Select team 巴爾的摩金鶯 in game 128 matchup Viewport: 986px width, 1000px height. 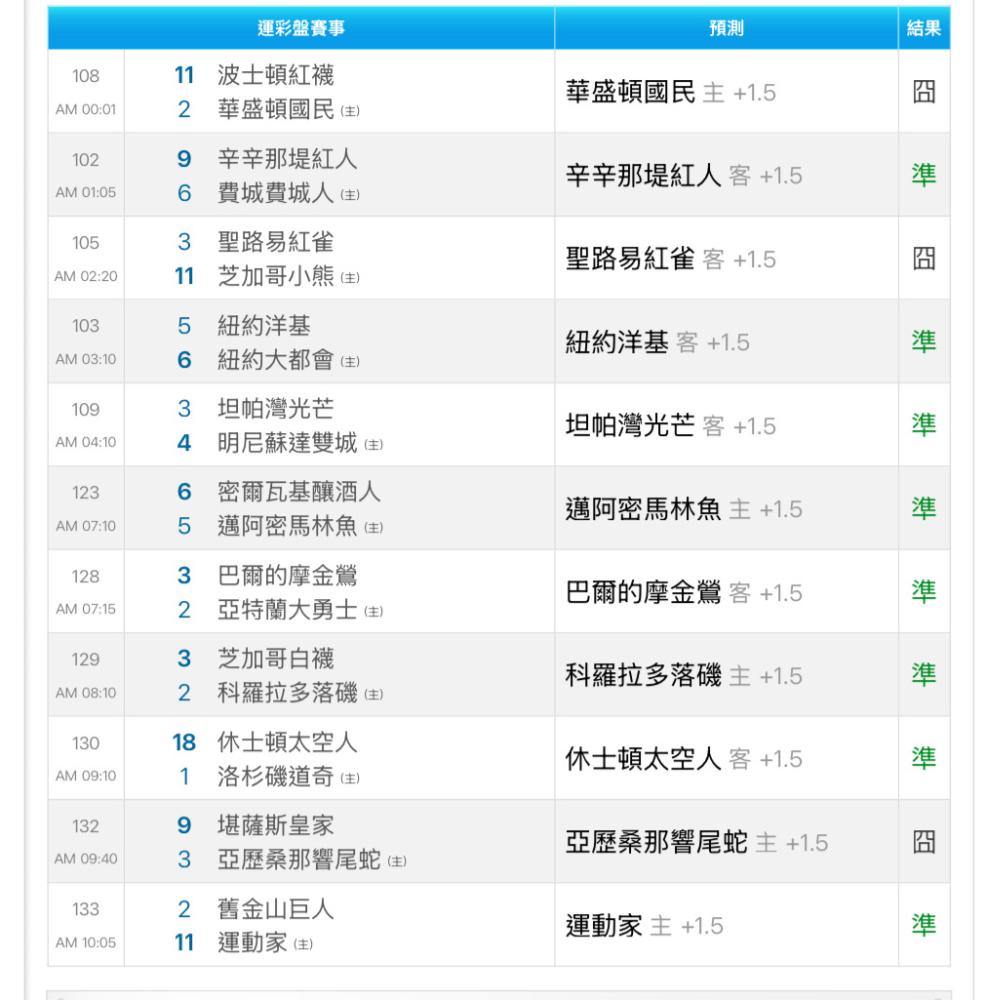(x=287, y=576)
